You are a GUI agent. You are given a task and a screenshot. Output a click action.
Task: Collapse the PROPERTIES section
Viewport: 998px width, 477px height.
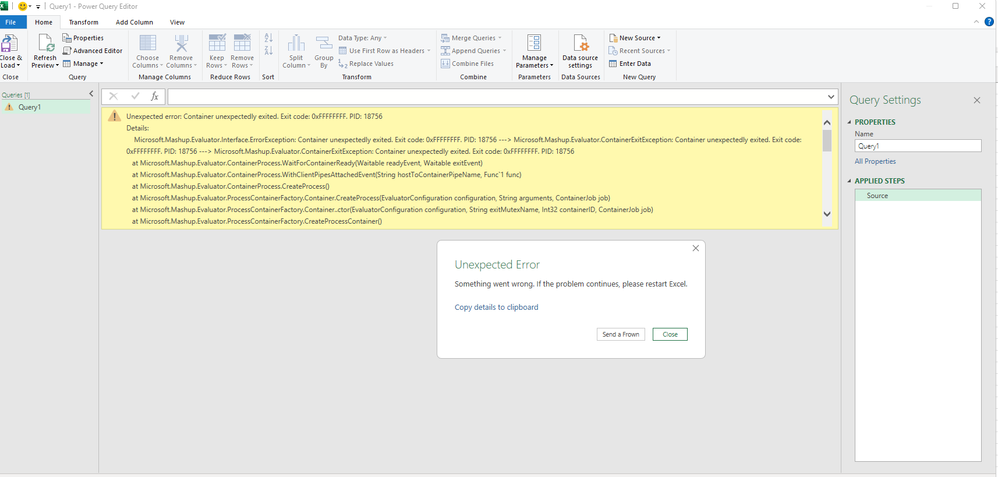pyautogui.click(x=849, y=122)
